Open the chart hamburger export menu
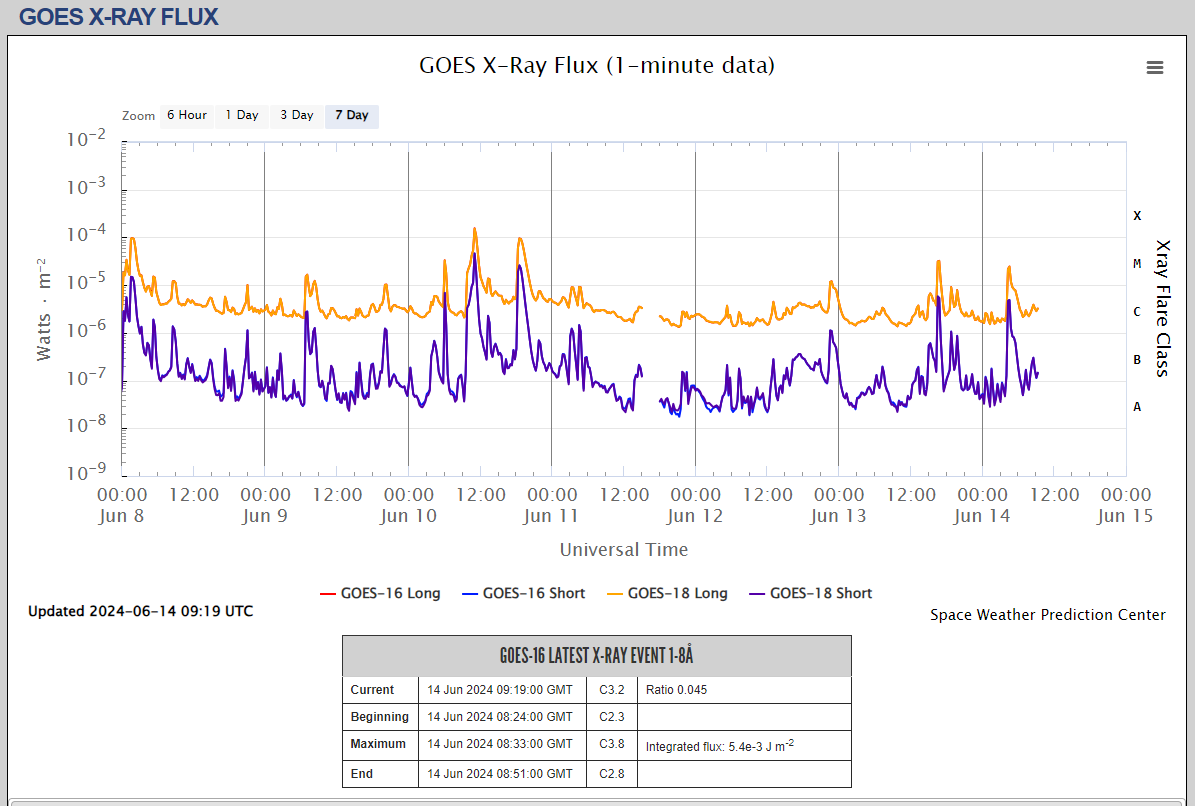This screenshot has height=806, width=1195. point(1155,68)
